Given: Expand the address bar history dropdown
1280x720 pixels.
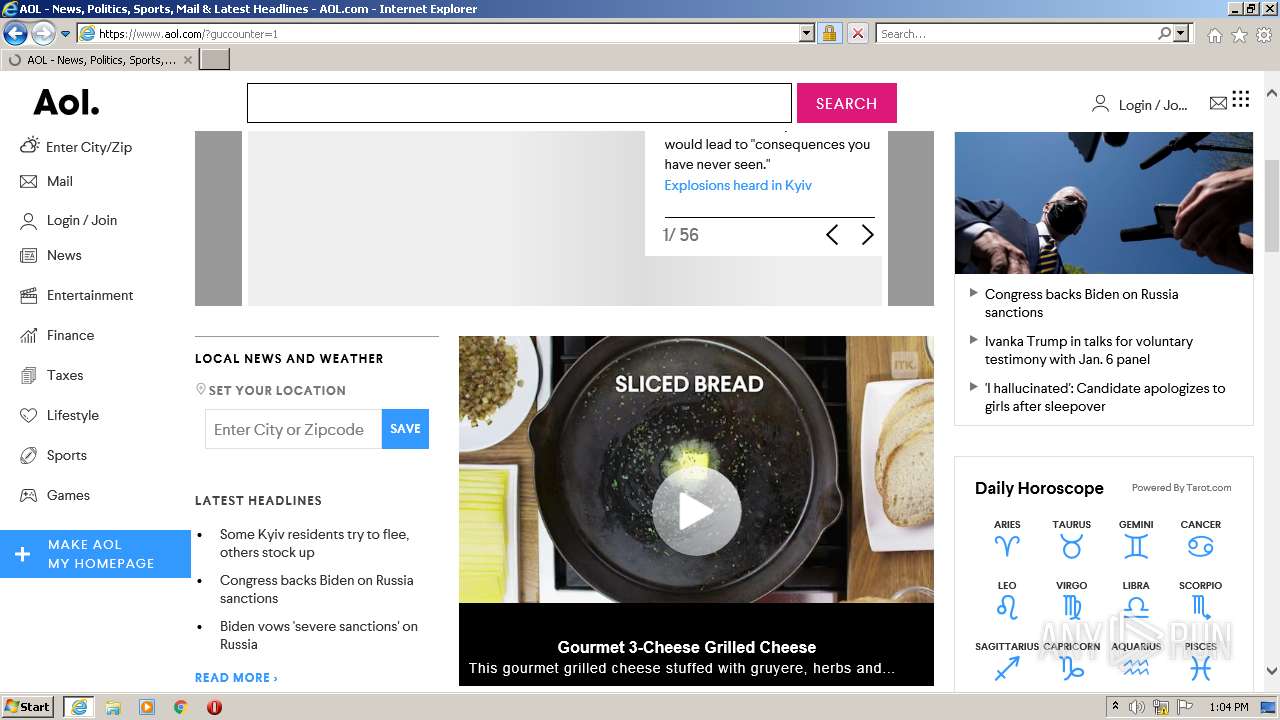Looking at the screenshot, I should pos(807,33).
